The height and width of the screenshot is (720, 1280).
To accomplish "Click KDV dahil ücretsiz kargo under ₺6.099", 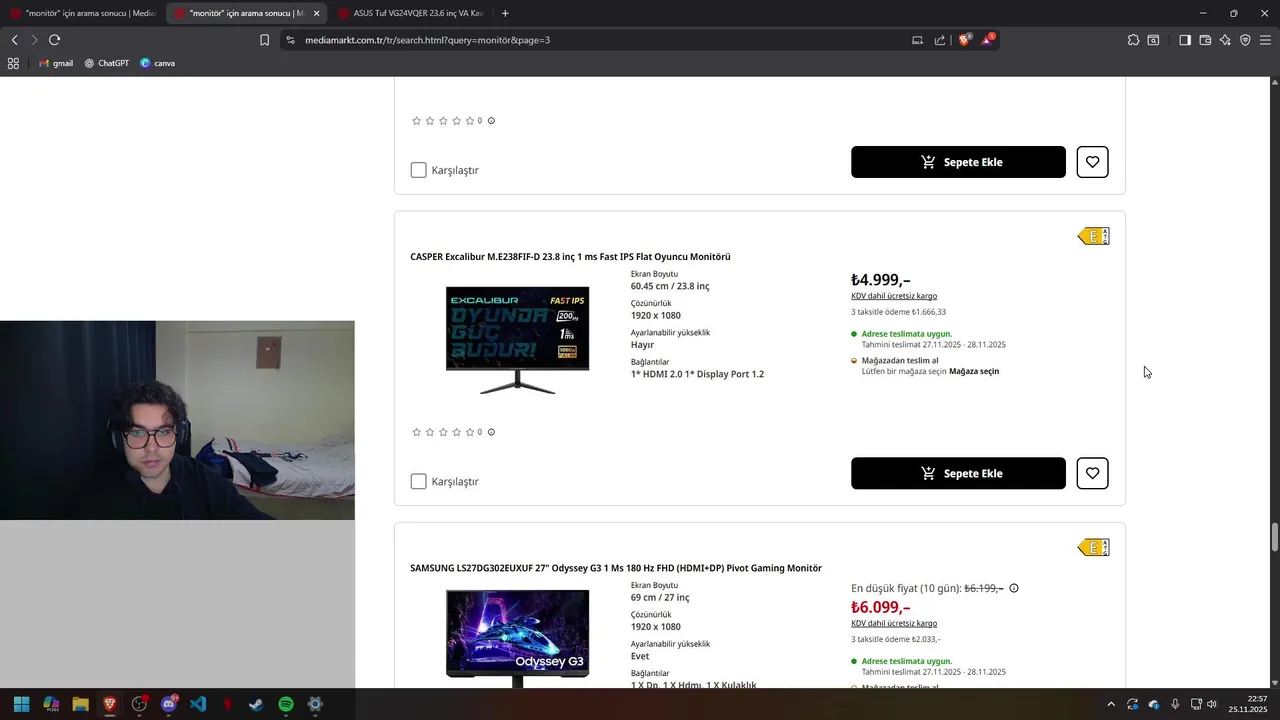I will (x=894, y=623).
